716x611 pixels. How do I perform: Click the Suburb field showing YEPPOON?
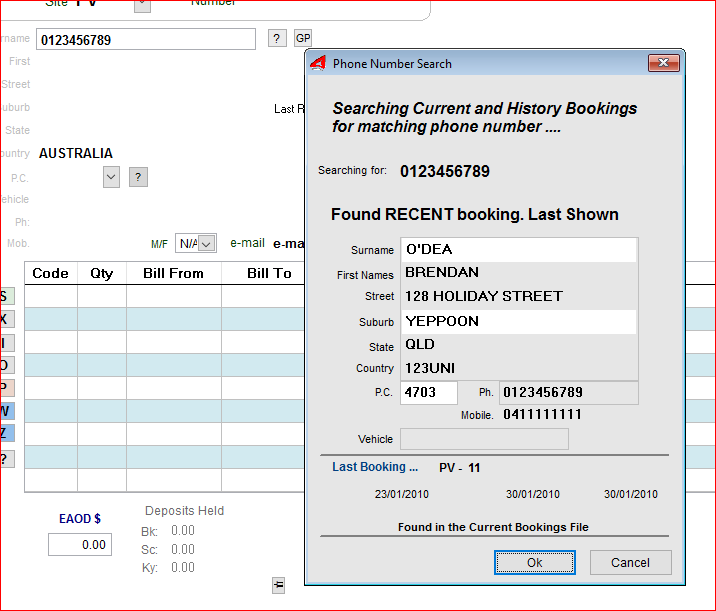(518, 321)
